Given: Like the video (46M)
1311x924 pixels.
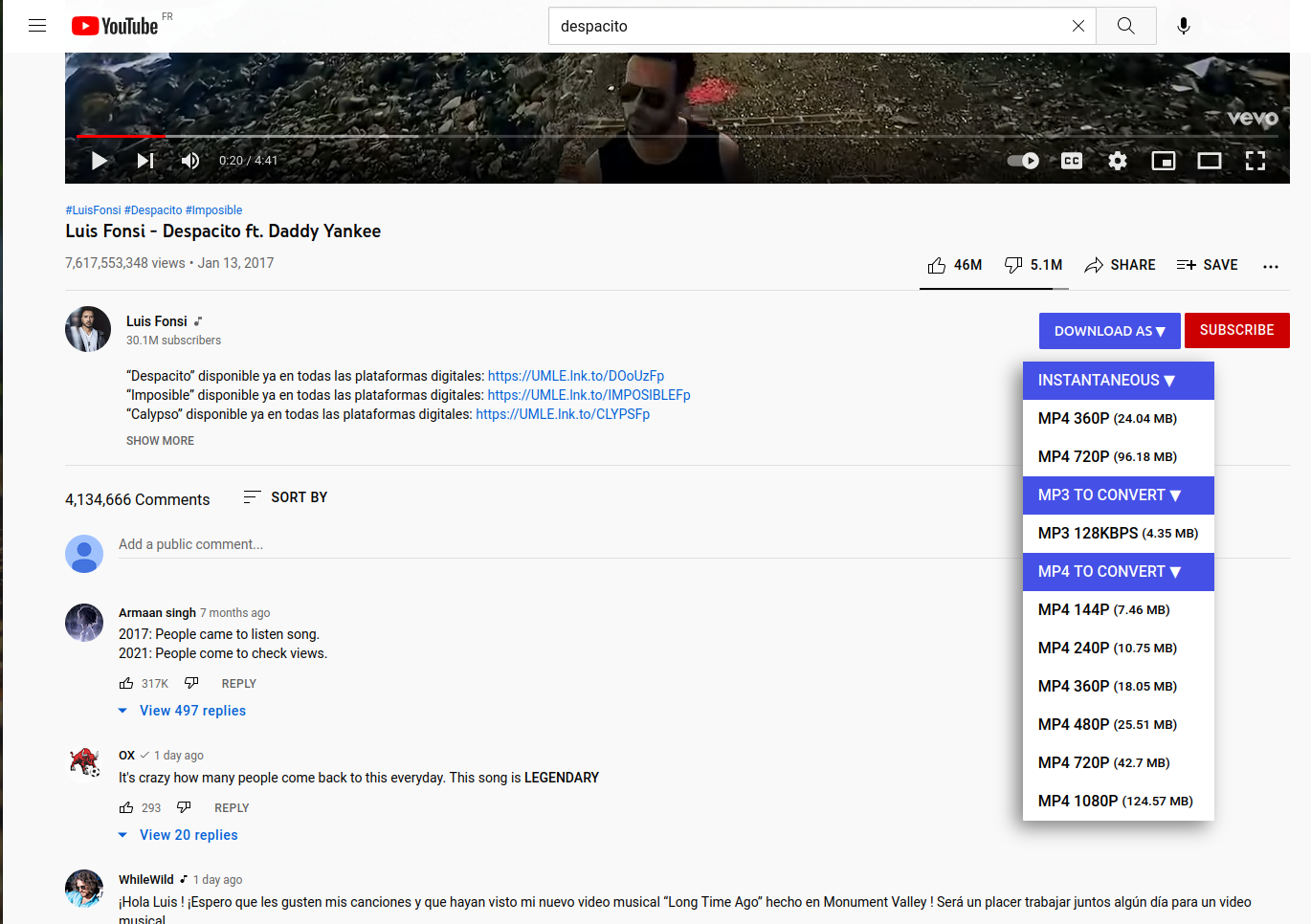Looking at the screenshot, I should tap(955, 265).
